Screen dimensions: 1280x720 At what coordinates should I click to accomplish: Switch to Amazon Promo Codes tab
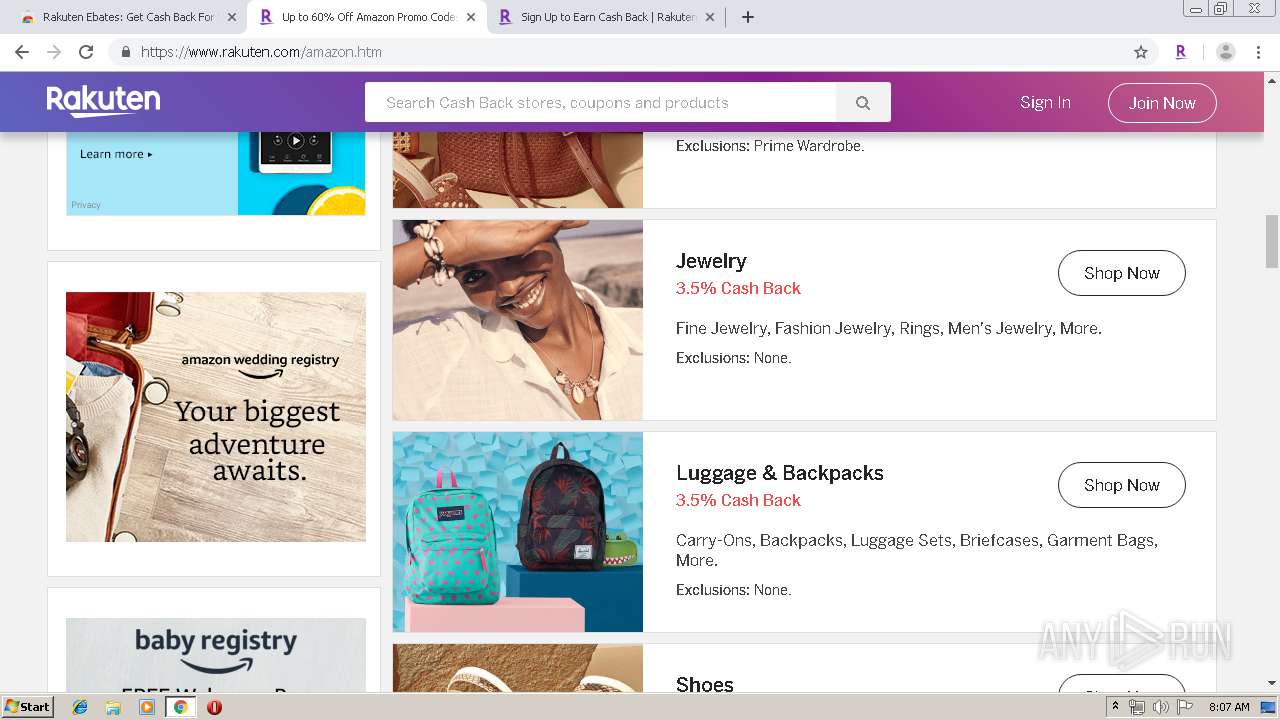point(366,17)
